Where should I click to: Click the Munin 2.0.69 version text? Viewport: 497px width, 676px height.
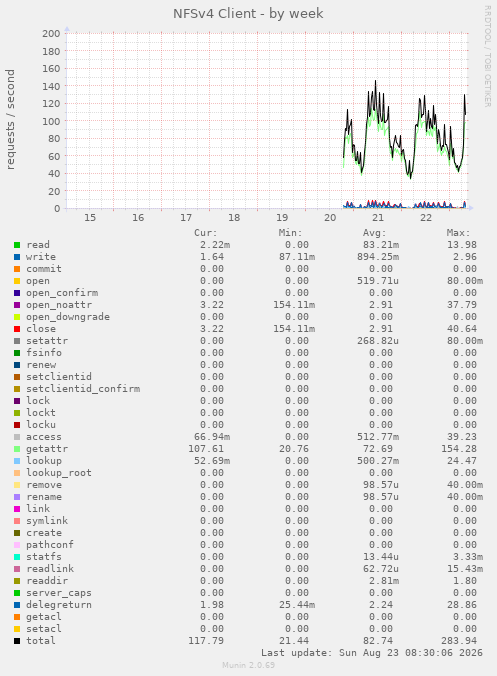(x=248, y=665)
